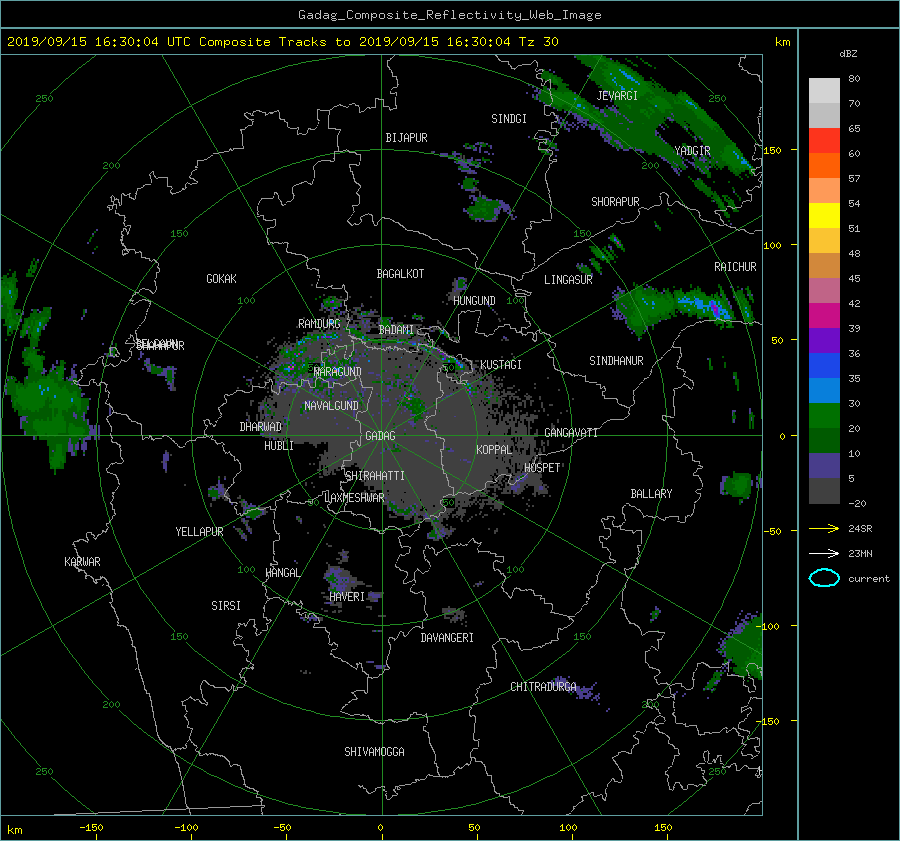Click the BALLARY city label

[651, 494]
